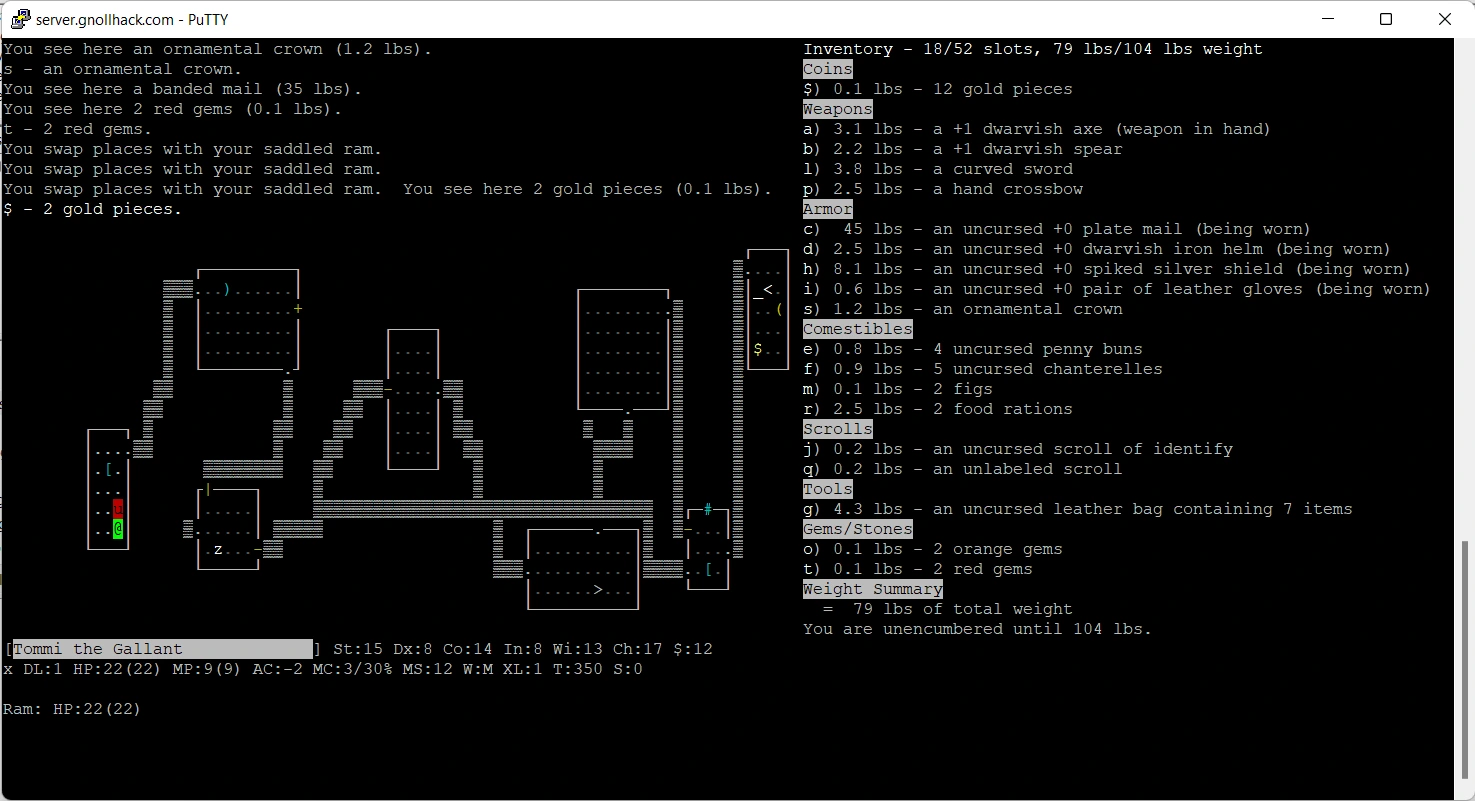Image resolution: width=1475 pixels, height=801 pixels.
Task: Click the cyan # symbol on map
Action: (x=708, y=509)
